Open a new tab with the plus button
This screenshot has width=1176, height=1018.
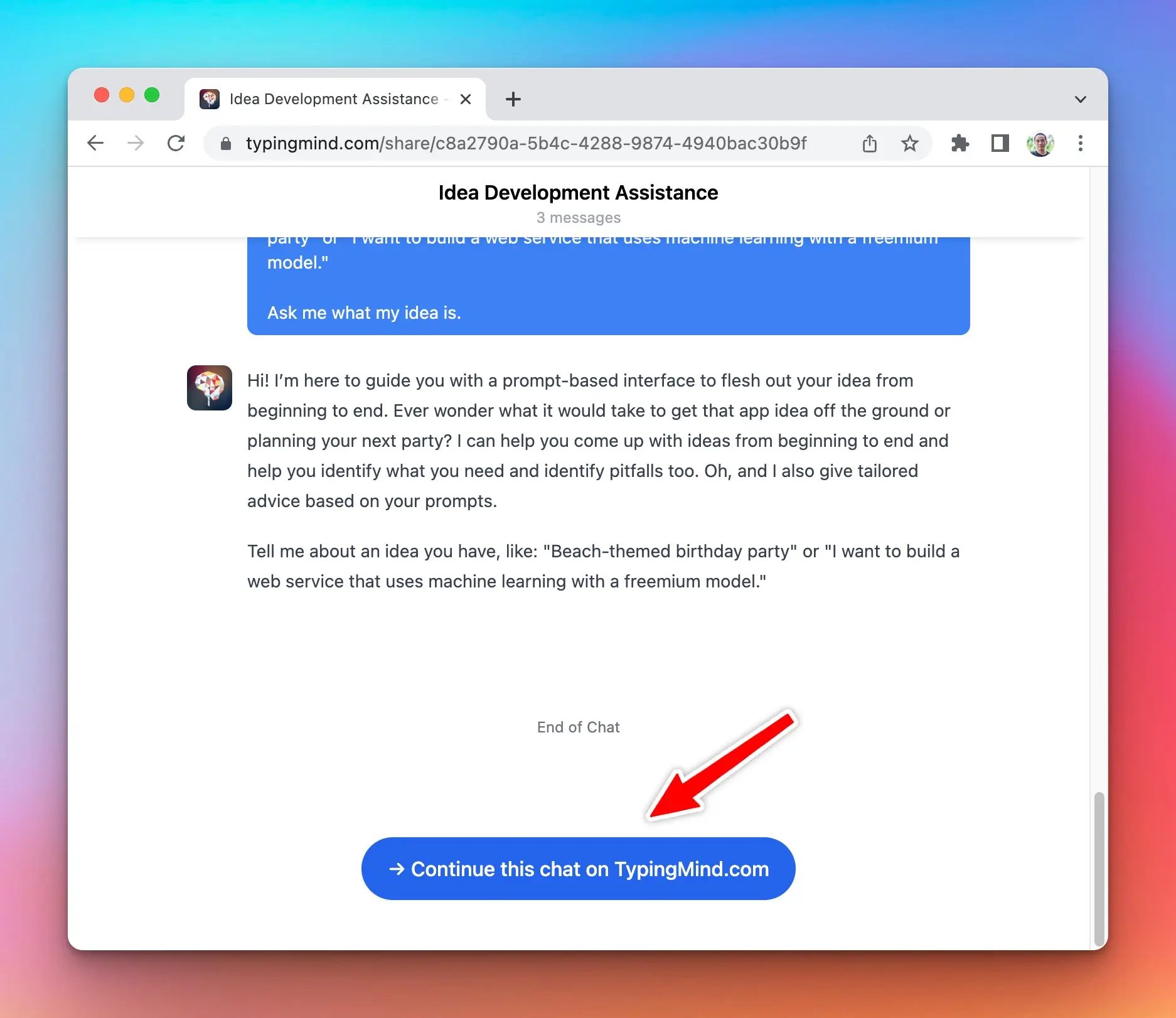tap(513, 99)
